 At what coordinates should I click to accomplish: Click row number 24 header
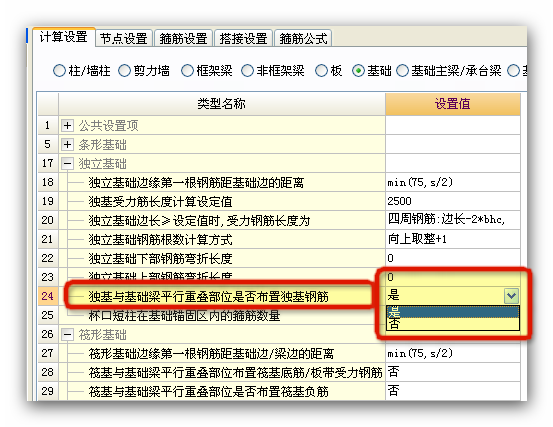tap(48, 296)
